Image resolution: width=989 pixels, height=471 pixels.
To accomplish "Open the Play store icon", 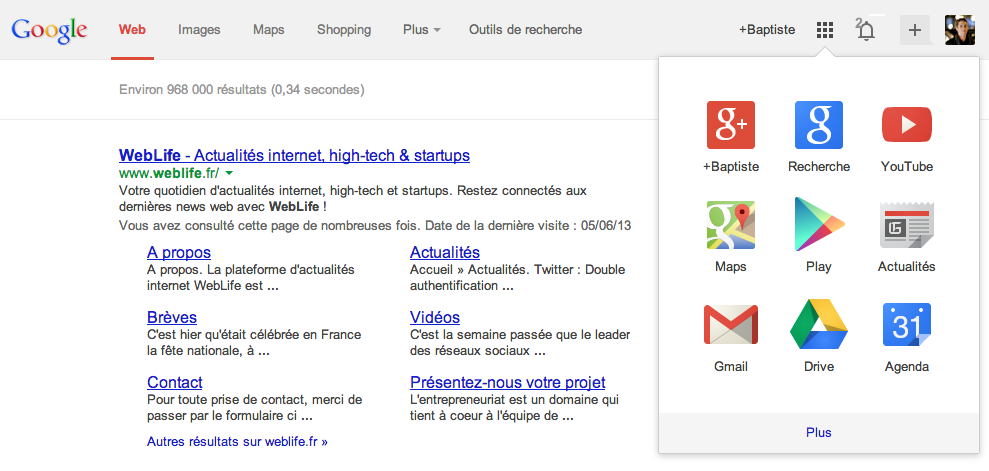I will (x=819, y=224).
